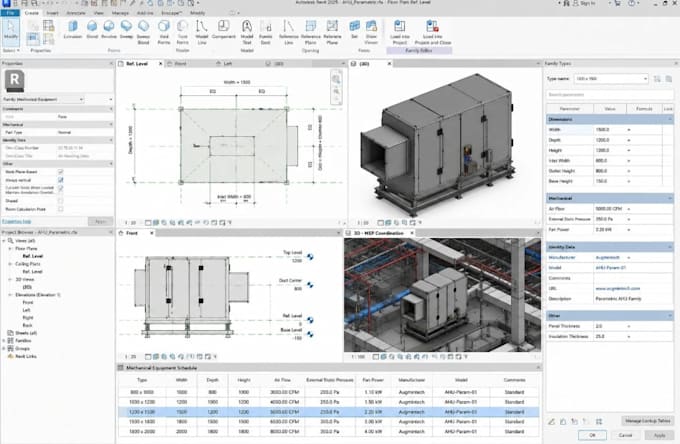
Task: Click the Properties help link
Action: [x=16, y=222]
